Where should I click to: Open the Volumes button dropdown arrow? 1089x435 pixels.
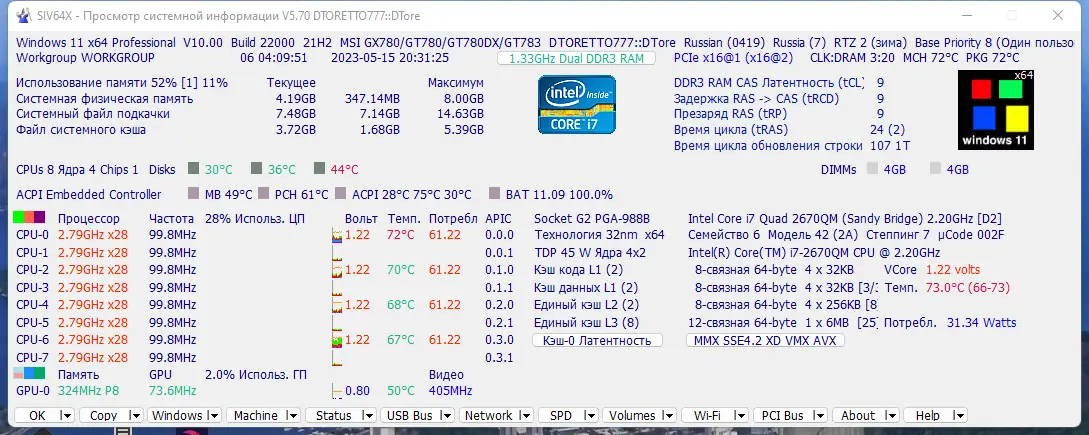click(x=669, y=416)
